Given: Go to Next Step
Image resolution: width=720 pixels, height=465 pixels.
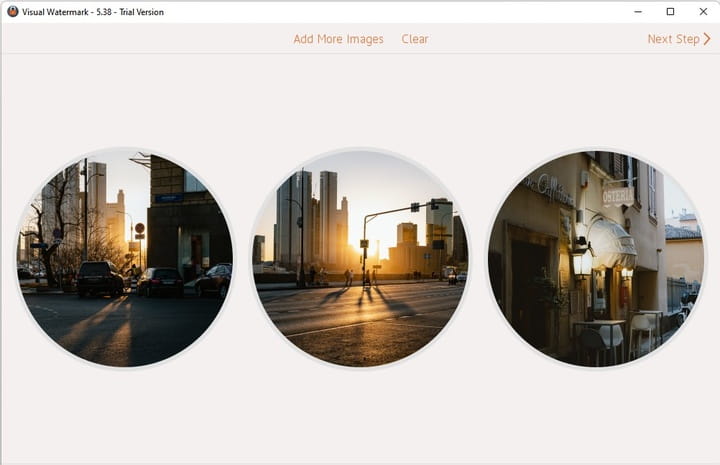Looking at the screenshot, I should (x=679, y=39).
